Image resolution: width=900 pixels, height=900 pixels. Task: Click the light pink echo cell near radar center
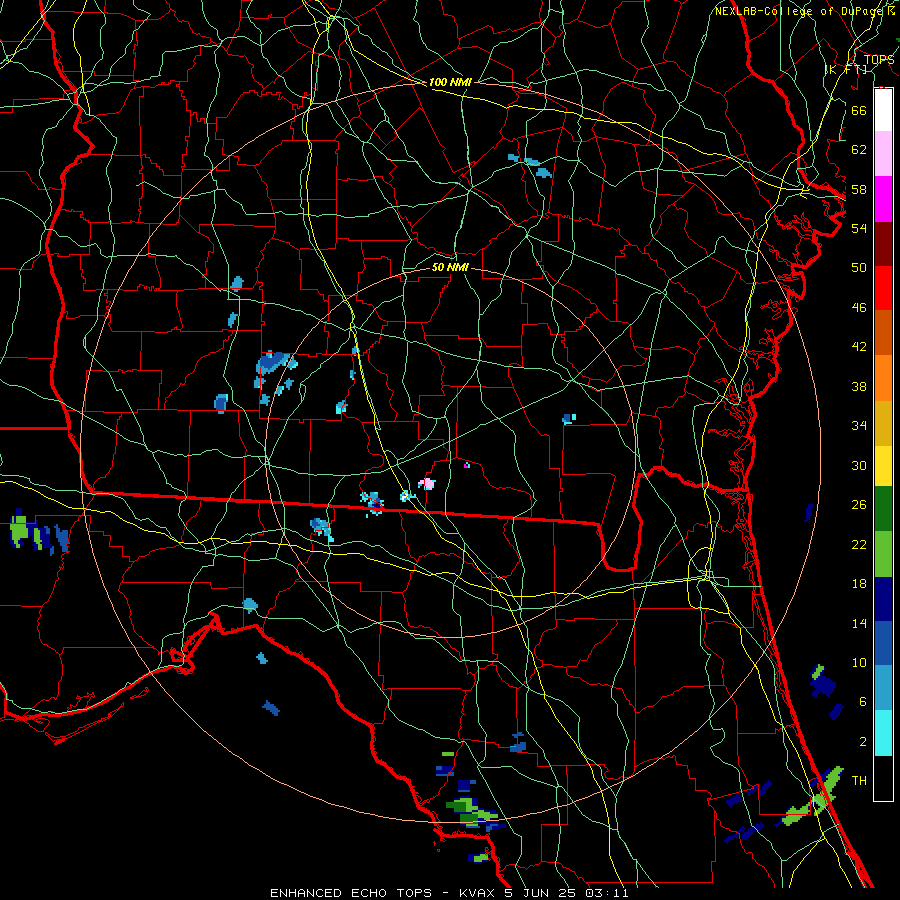tap(427, 483)
